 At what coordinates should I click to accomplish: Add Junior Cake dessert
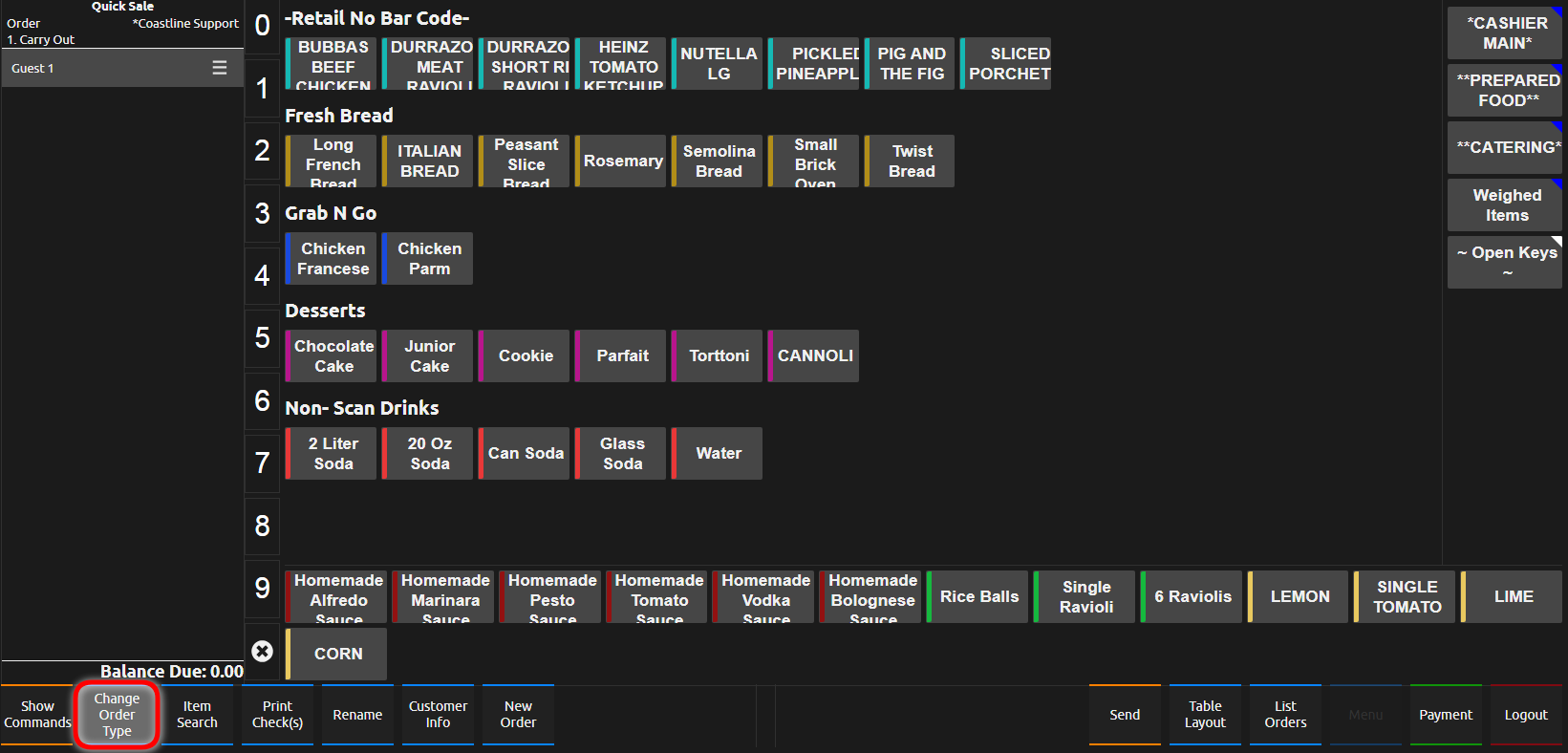(x=427, y=355)
